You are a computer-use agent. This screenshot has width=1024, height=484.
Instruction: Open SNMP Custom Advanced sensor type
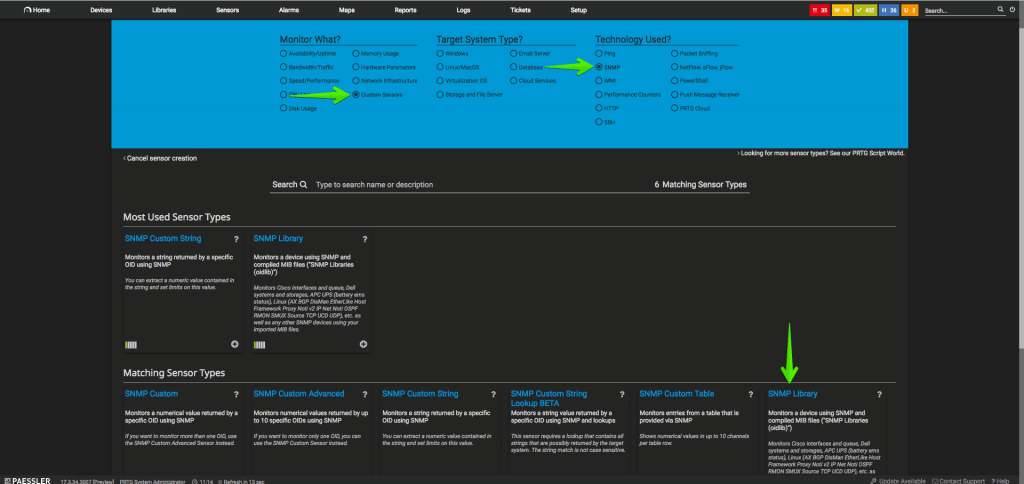point(298,394)
